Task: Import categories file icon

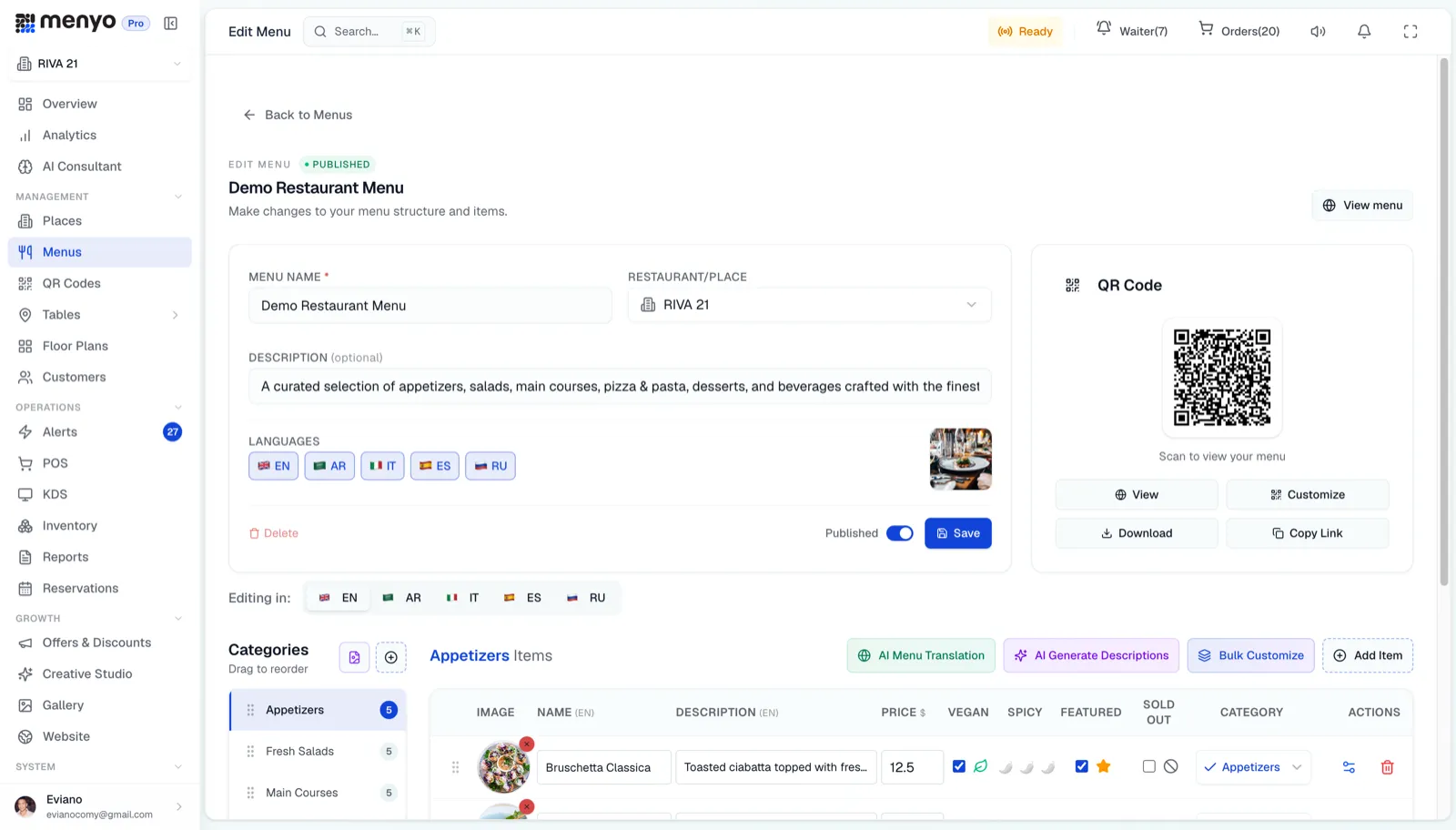Action: [354, 657]
